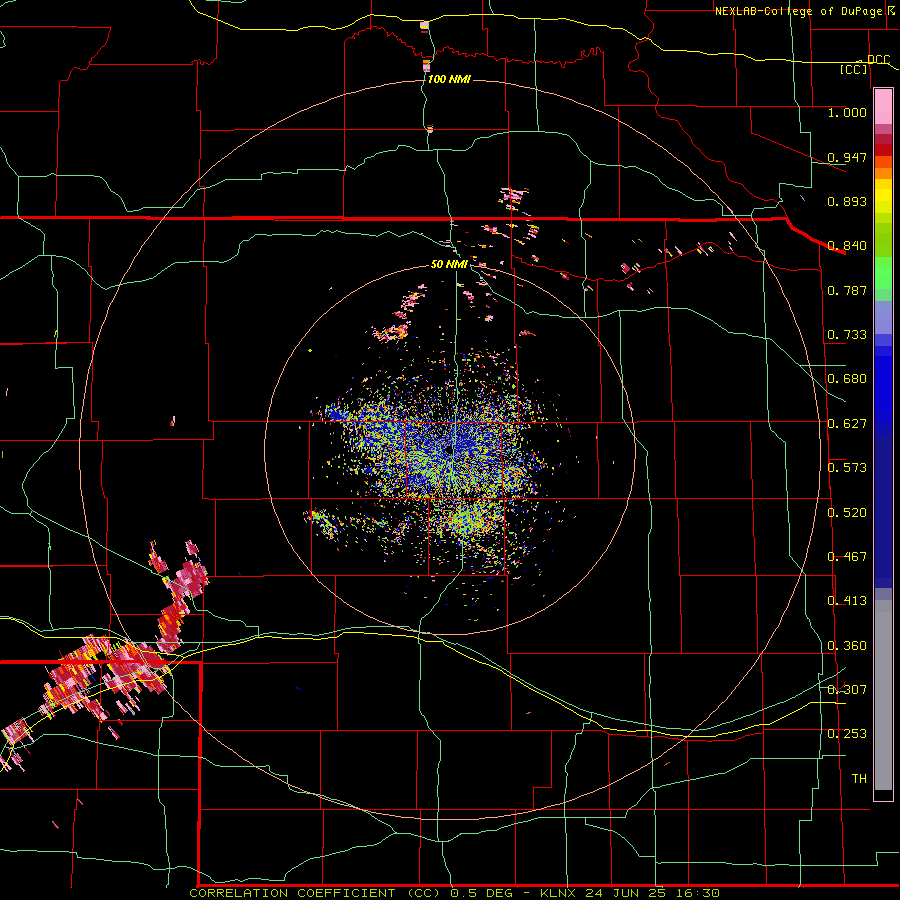Click the 100 NMI range ring label
900x900 pixels.
tap(449, 79)
